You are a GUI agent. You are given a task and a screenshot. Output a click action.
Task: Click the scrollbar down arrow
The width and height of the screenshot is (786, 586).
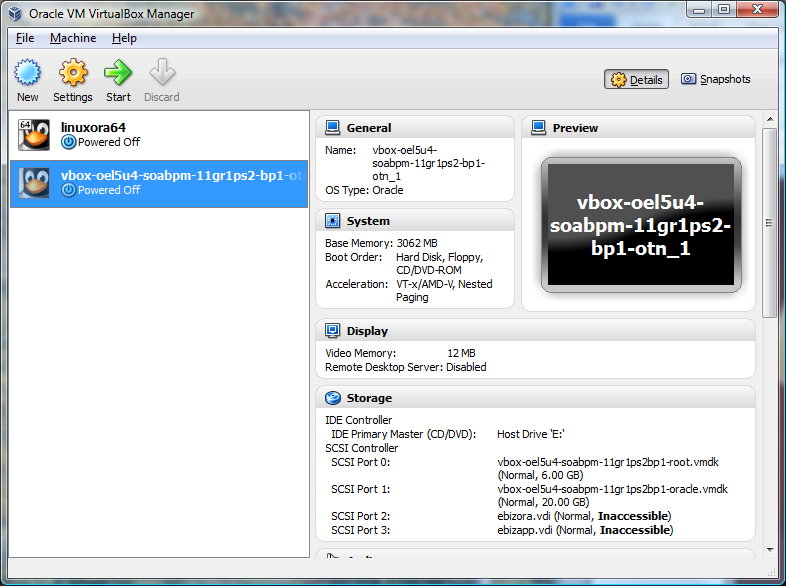tap(769, 550)
